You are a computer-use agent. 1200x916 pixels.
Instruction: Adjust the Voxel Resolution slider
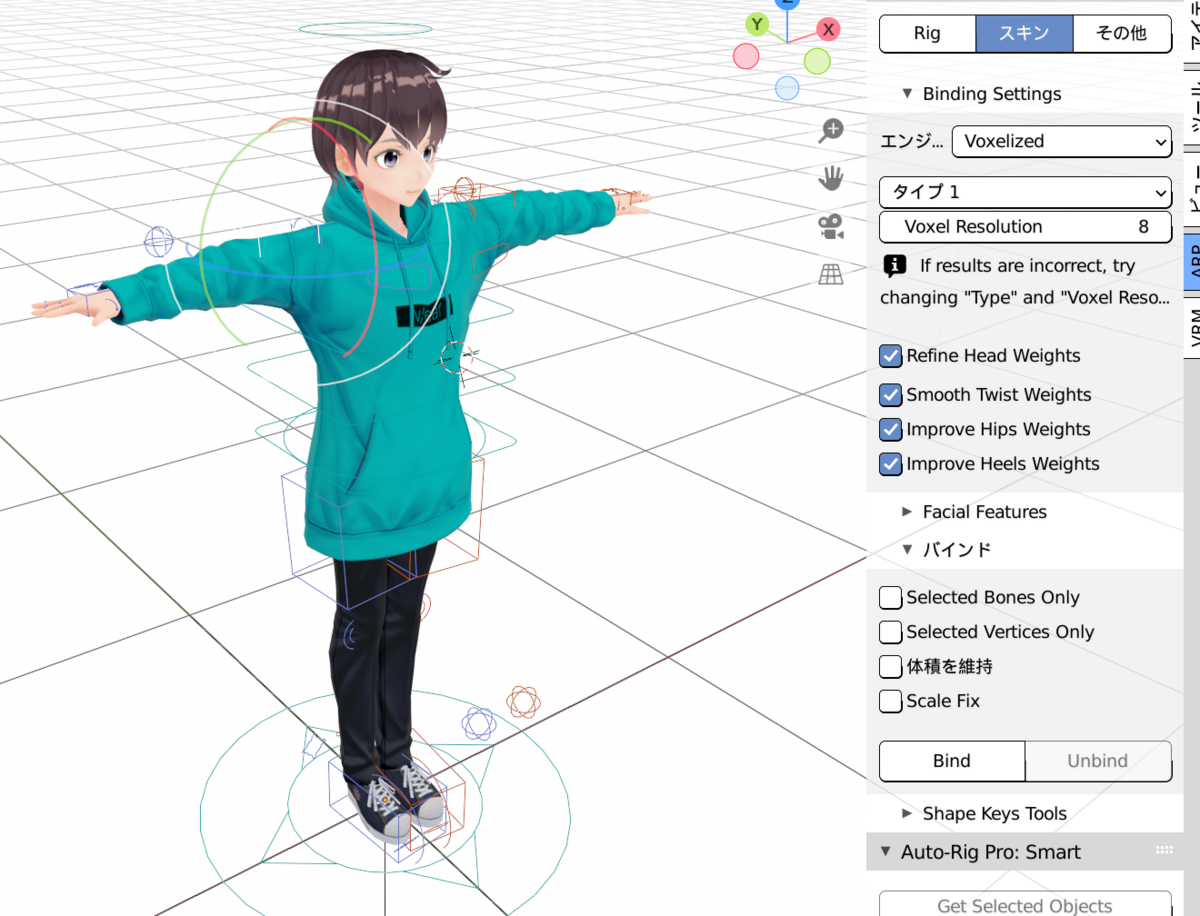pos(1025,227)
